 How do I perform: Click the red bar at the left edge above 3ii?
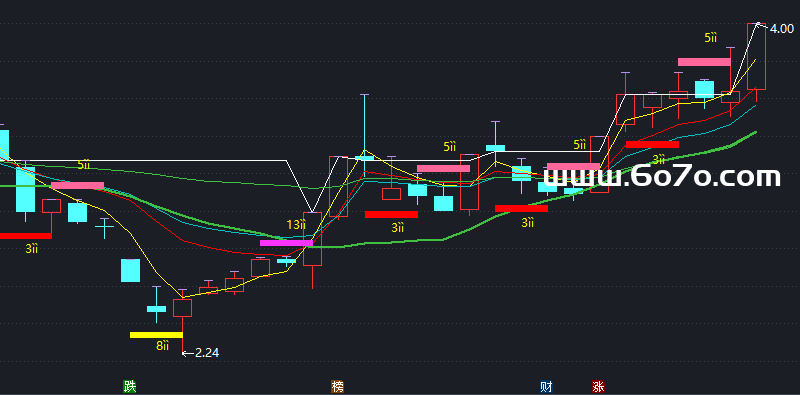(x=26, y=236)
